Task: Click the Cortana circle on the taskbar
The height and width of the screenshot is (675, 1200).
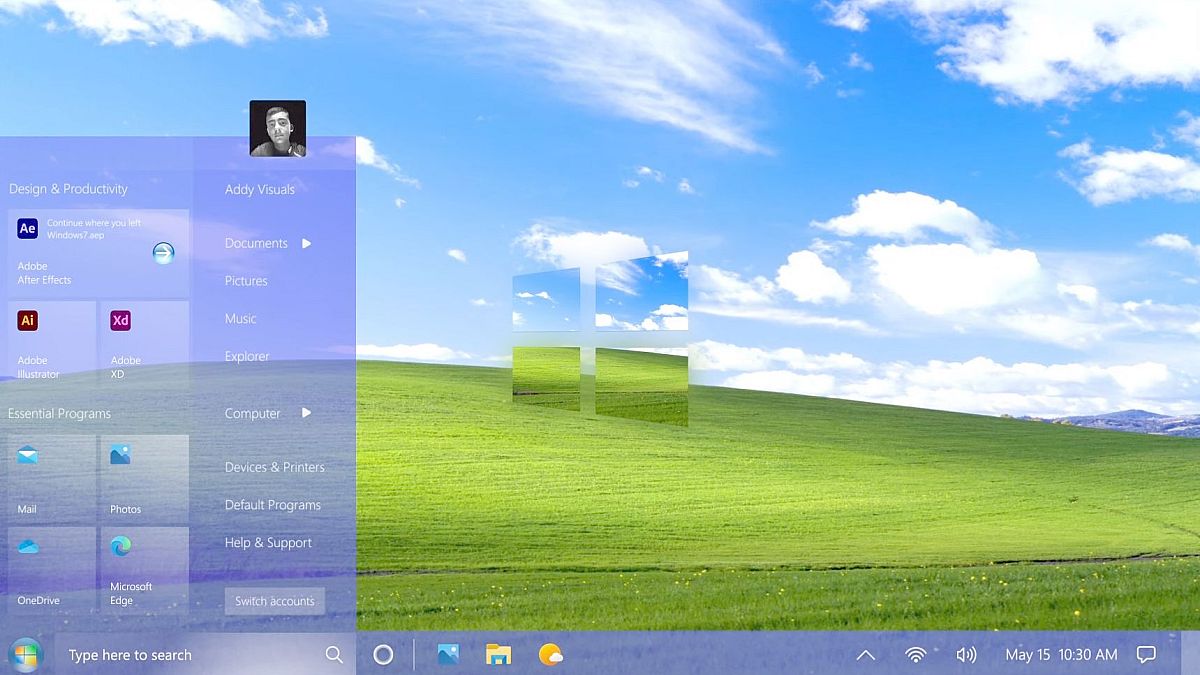Action: tap(383, 655)
